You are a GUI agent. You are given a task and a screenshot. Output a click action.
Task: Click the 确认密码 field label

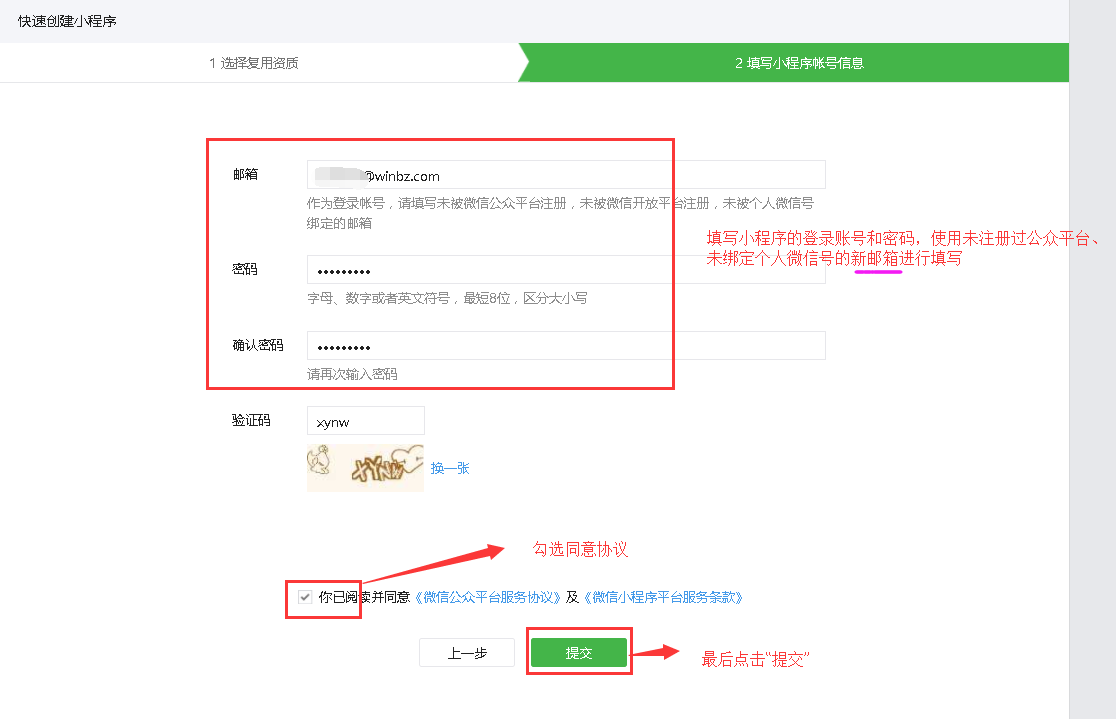[257, 346]
